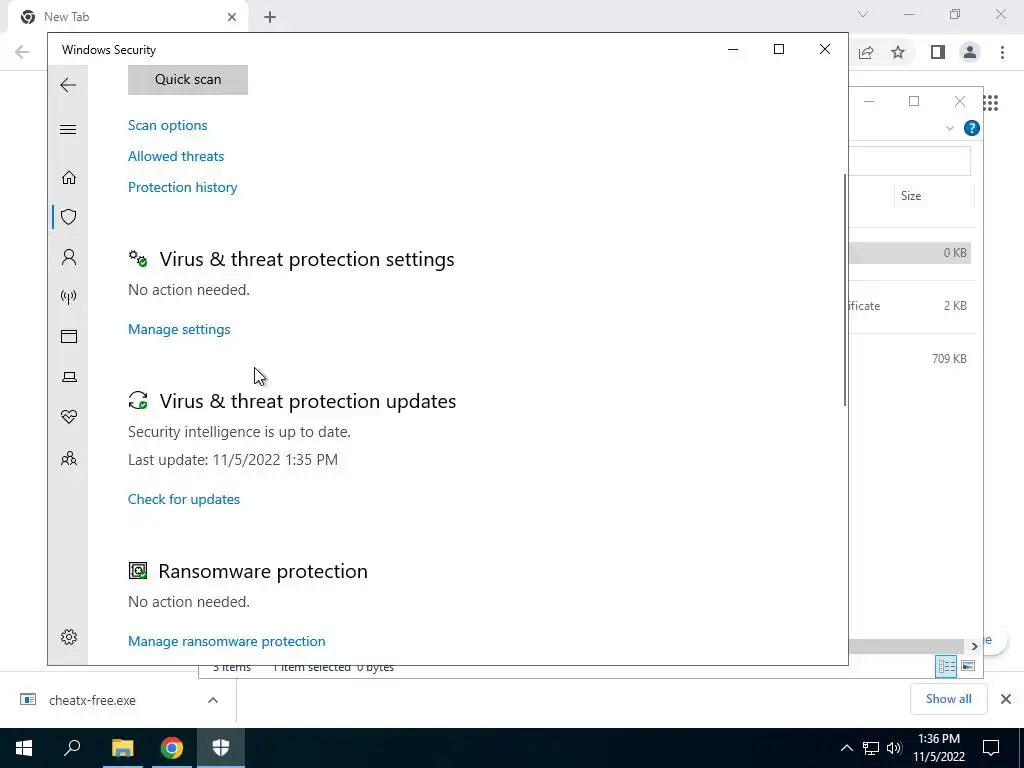
Task: Open taskbar clock and date
Action: pyautogui.click(x=939, y=748)
